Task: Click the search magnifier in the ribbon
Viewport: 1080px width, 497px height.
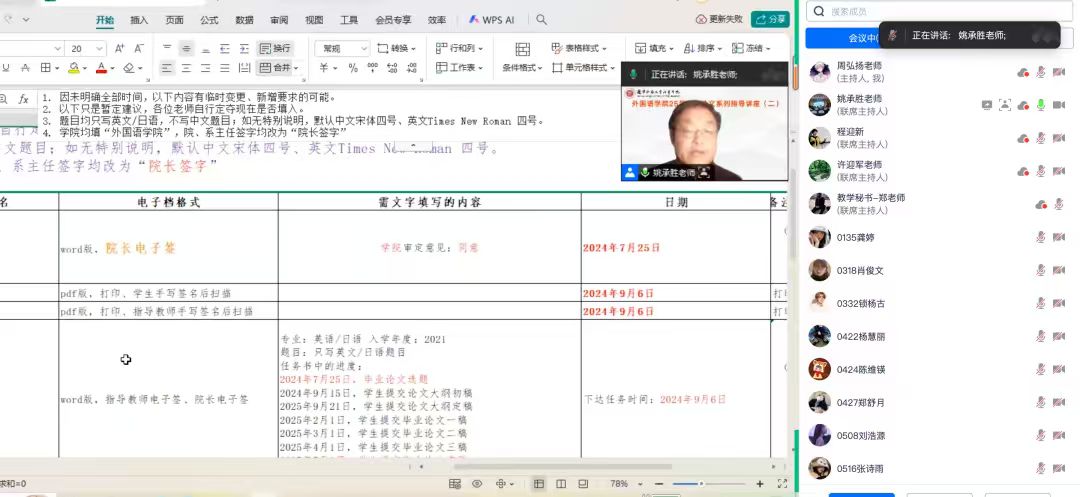Action: (540, 19)
